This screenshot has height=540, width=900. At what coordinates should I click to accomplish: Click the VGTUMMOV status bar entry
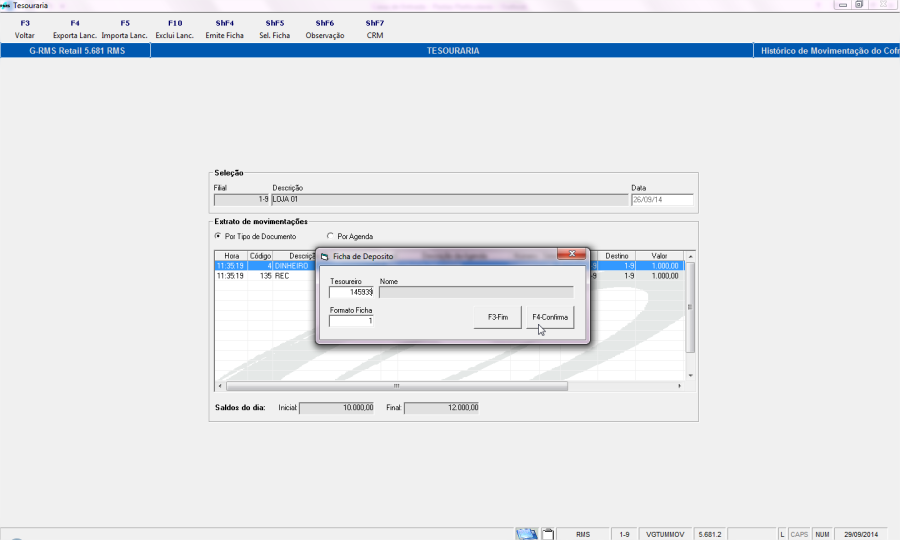665,534
